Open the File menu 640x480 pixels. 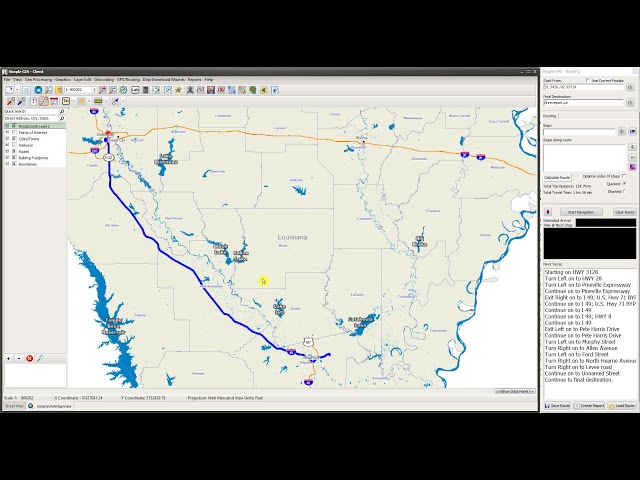7,80
